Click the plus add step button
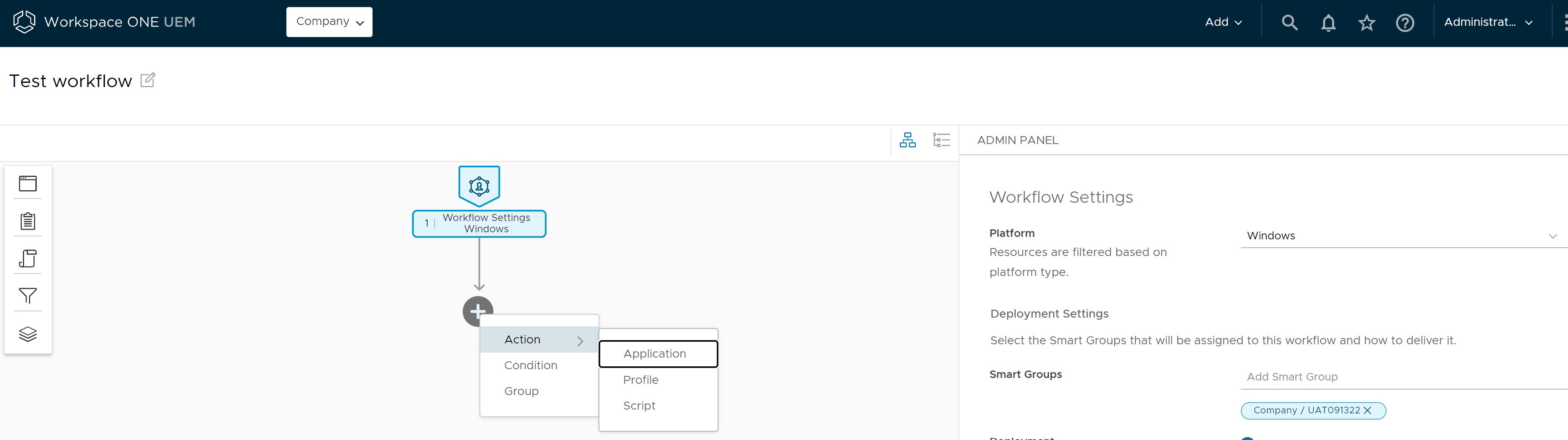The height and width of the screenshot is (440, 1568). [478, 311]
